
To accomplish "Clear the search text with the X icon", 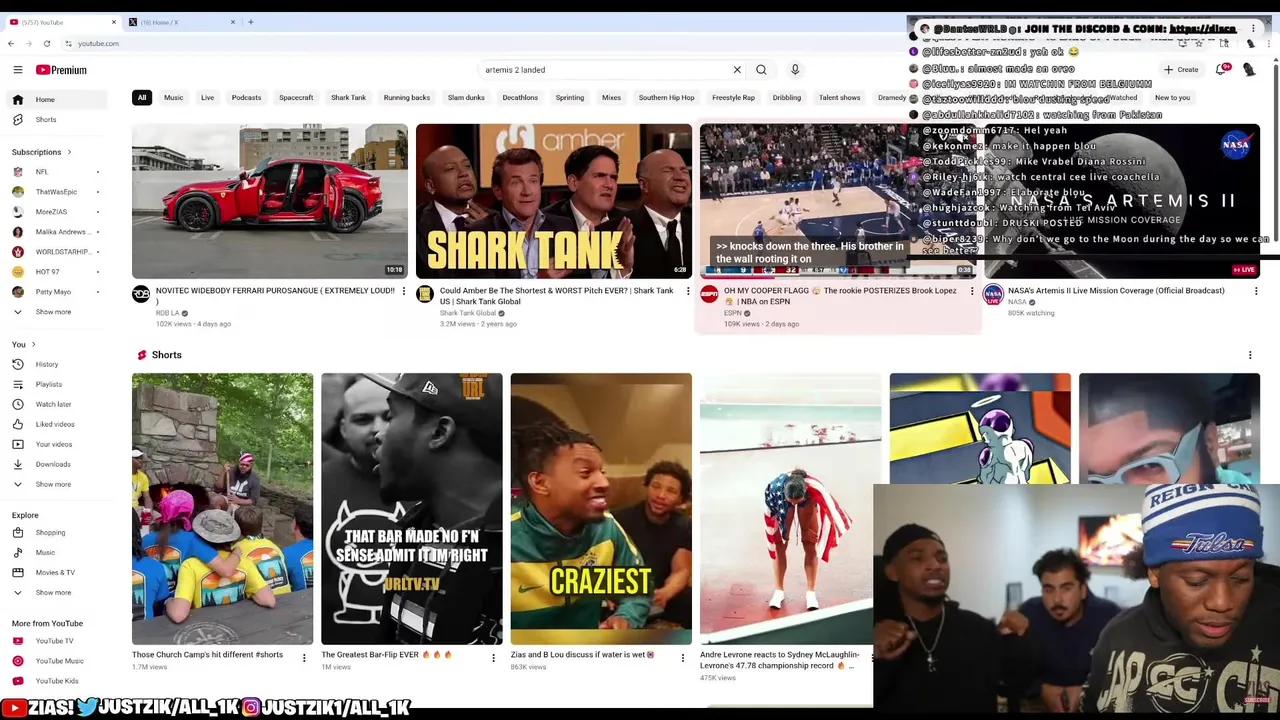I will click(x=737, y=70).
